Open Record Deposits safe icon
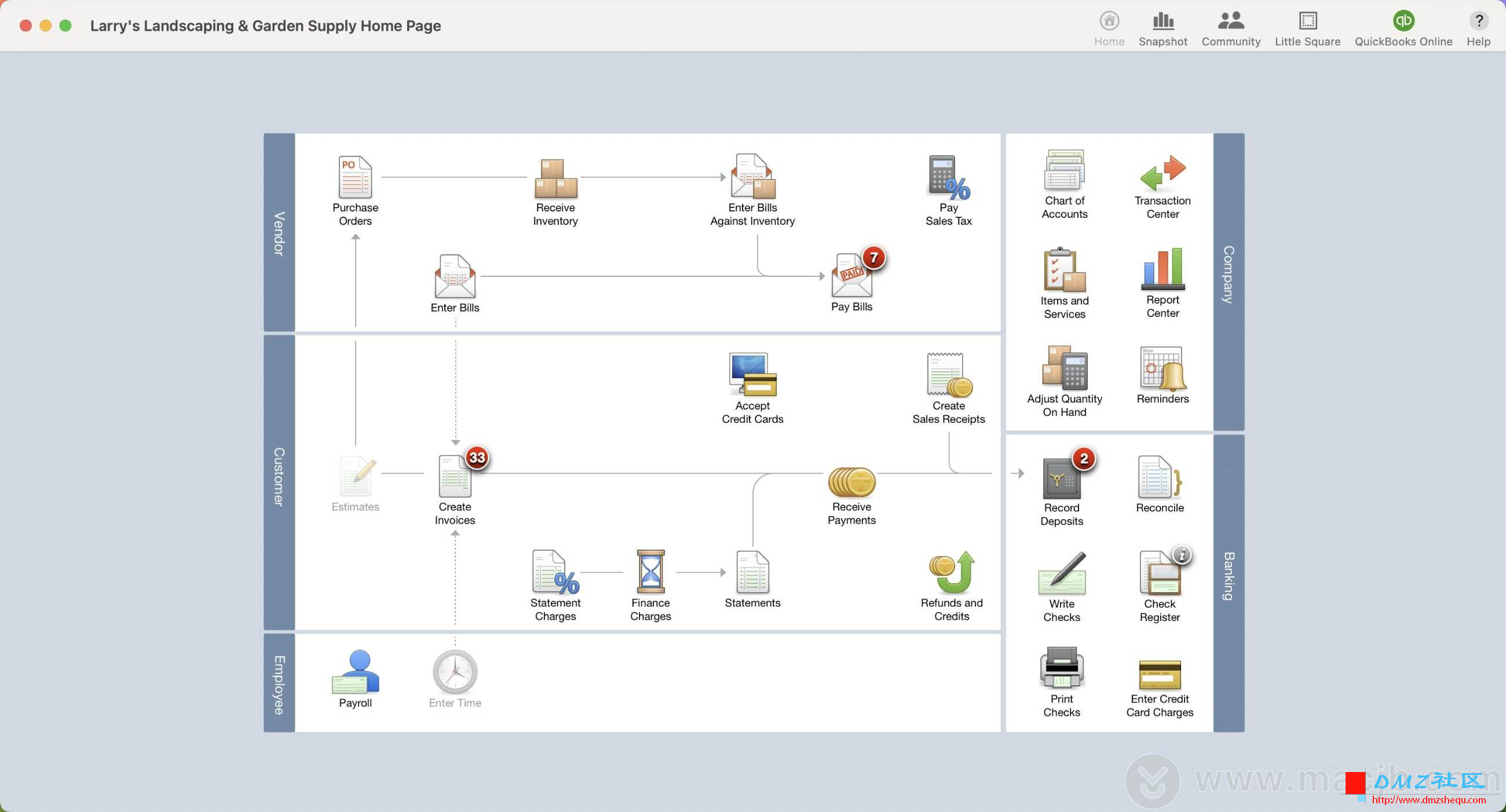 pos(1061,478)
